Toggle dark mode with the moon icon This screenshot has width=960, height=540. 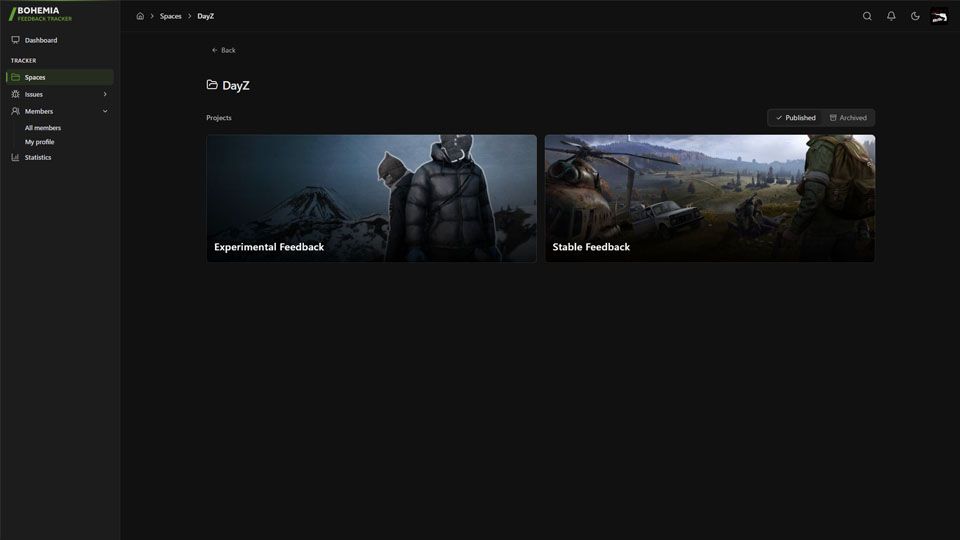pyautogui.click(x=915, y=16)
